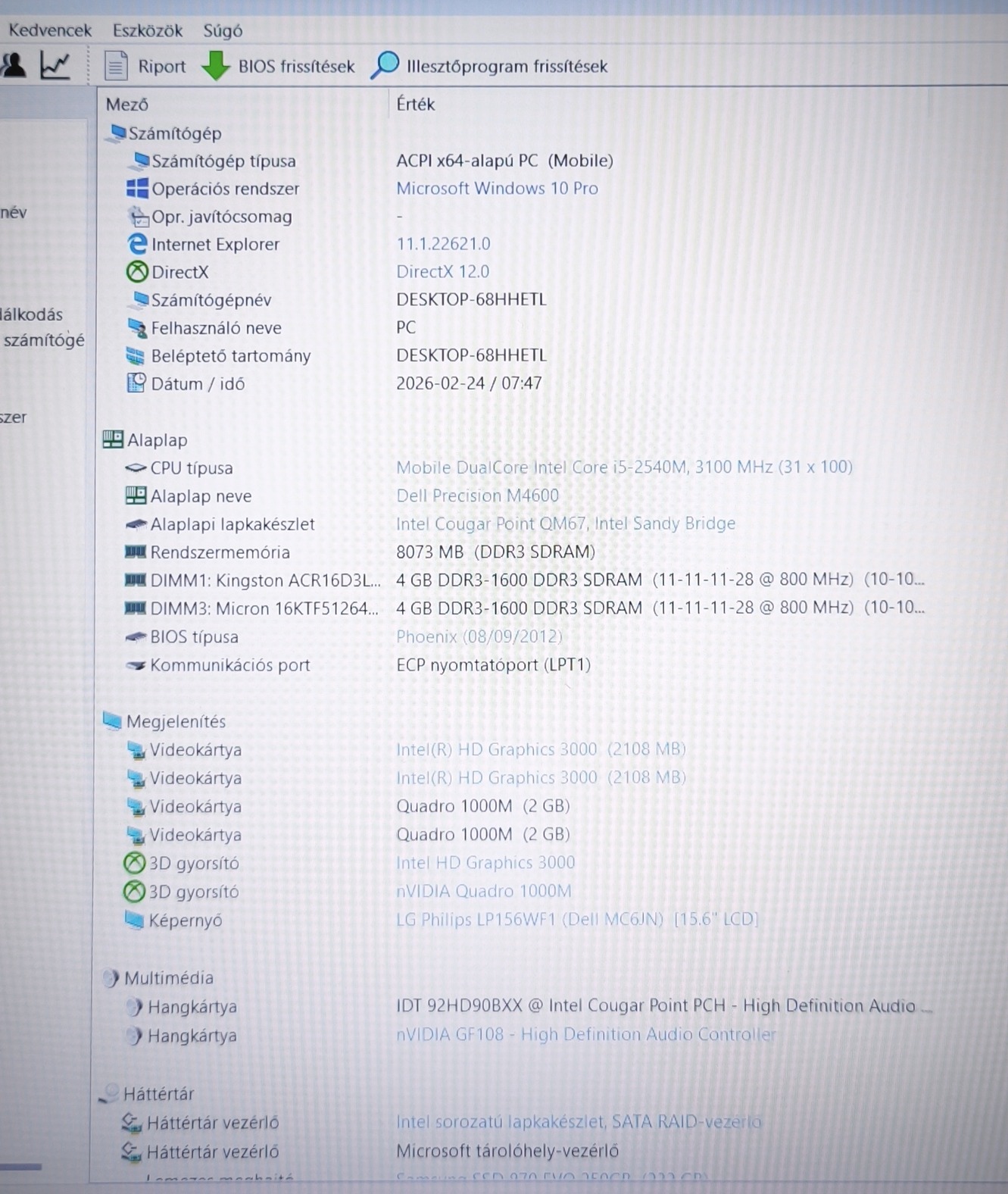The height and width of the screenshot is (1194, 1008).
Task: Select the date value 2026-02-24 / 07:47
Action: 469,383
